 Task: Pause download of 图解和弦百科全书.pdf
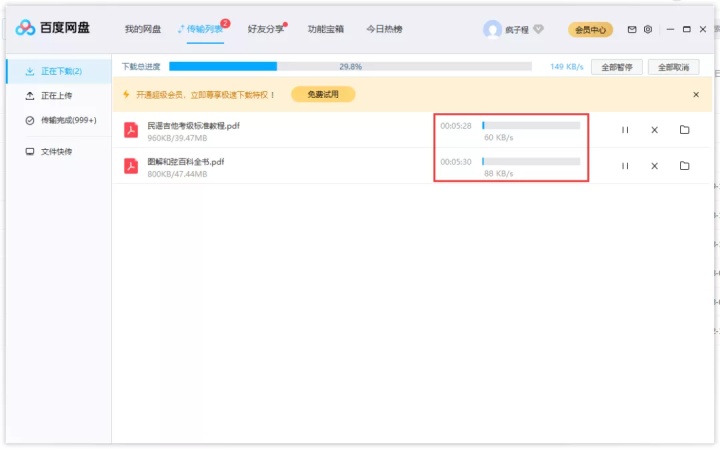point(625,166)
